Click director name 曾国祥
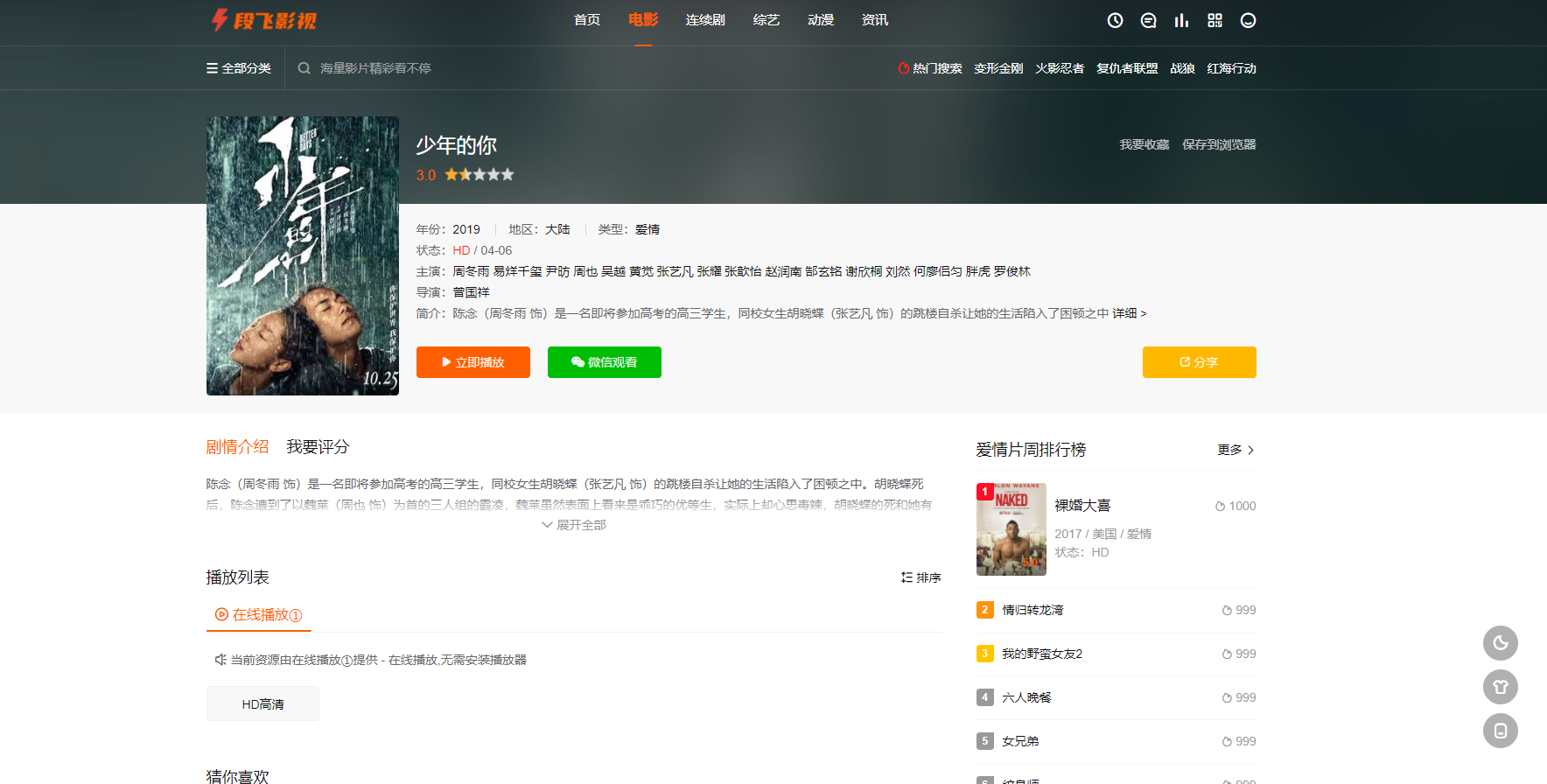 (471, 292)
